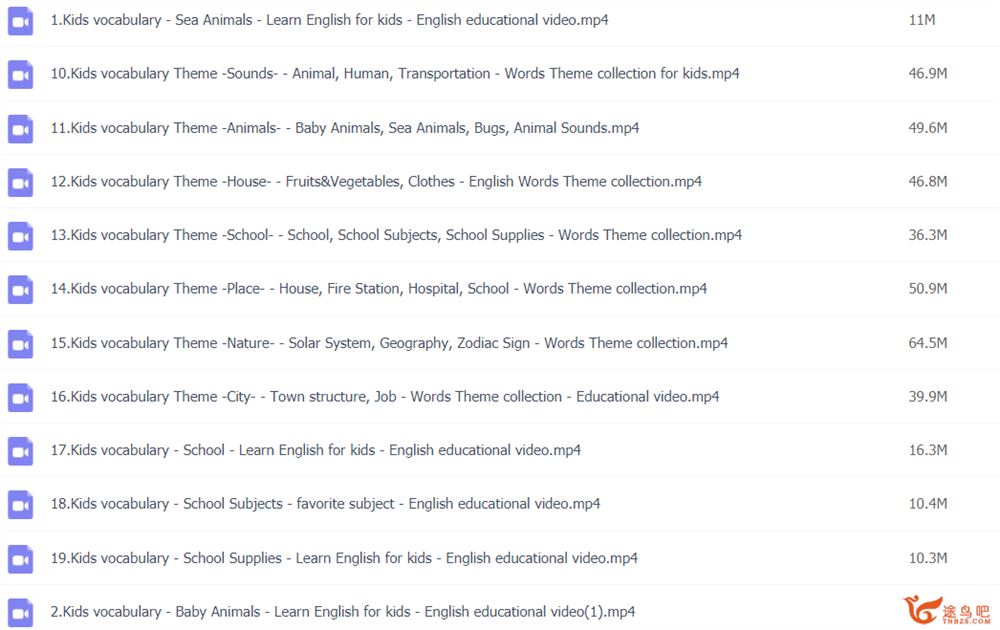Click the 50.9M file size entry
1000x630 pixels.
click(x=927, y=289)
